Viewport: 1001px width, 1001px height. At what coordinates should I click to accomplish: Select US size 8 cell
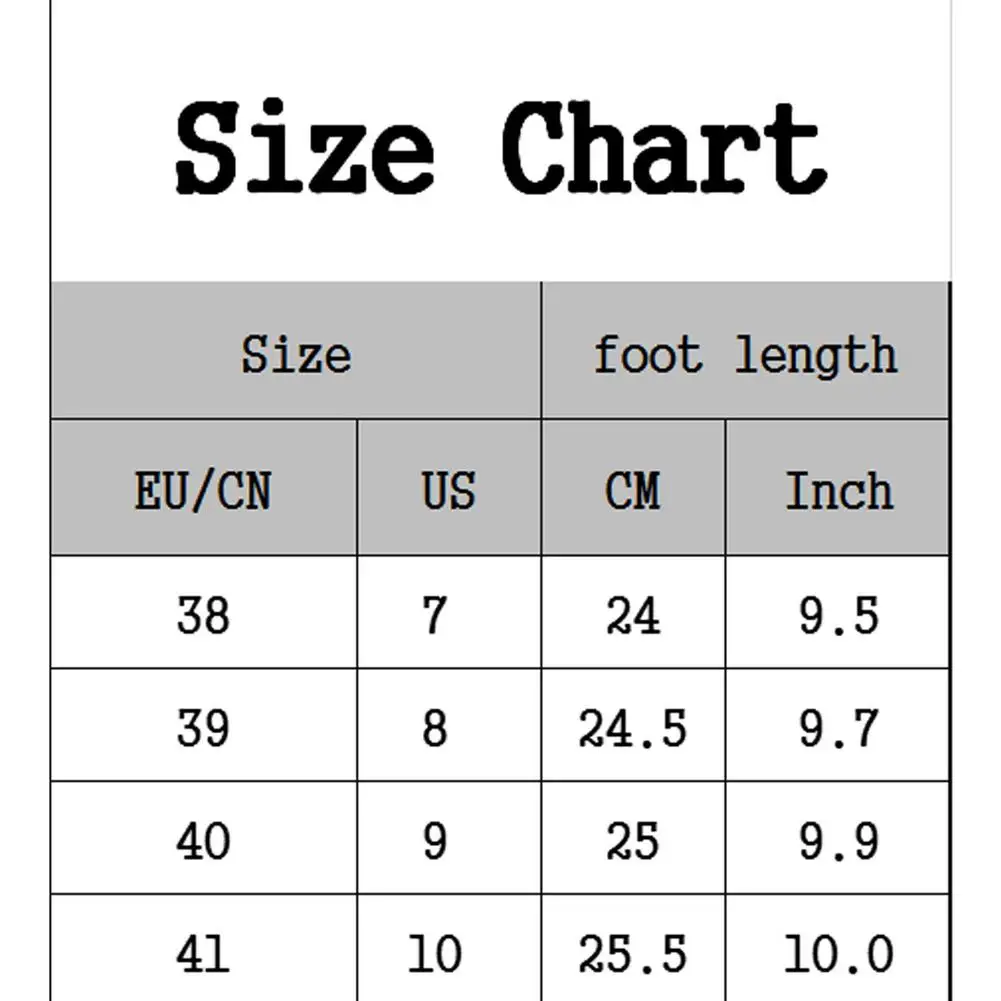click(x=434, y=727)
